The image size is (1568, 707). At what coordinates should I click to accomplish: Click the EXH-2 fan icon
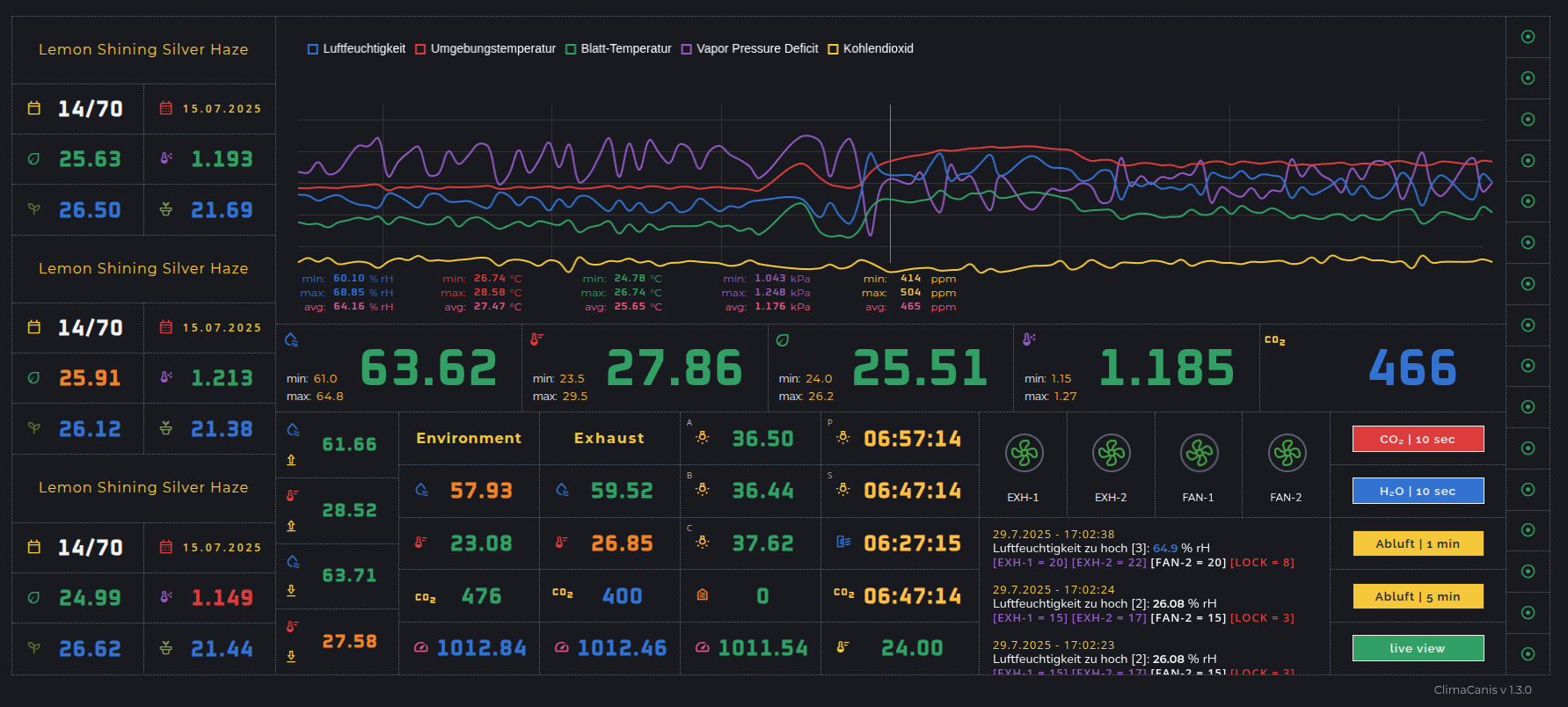[x=1111, y=454]
